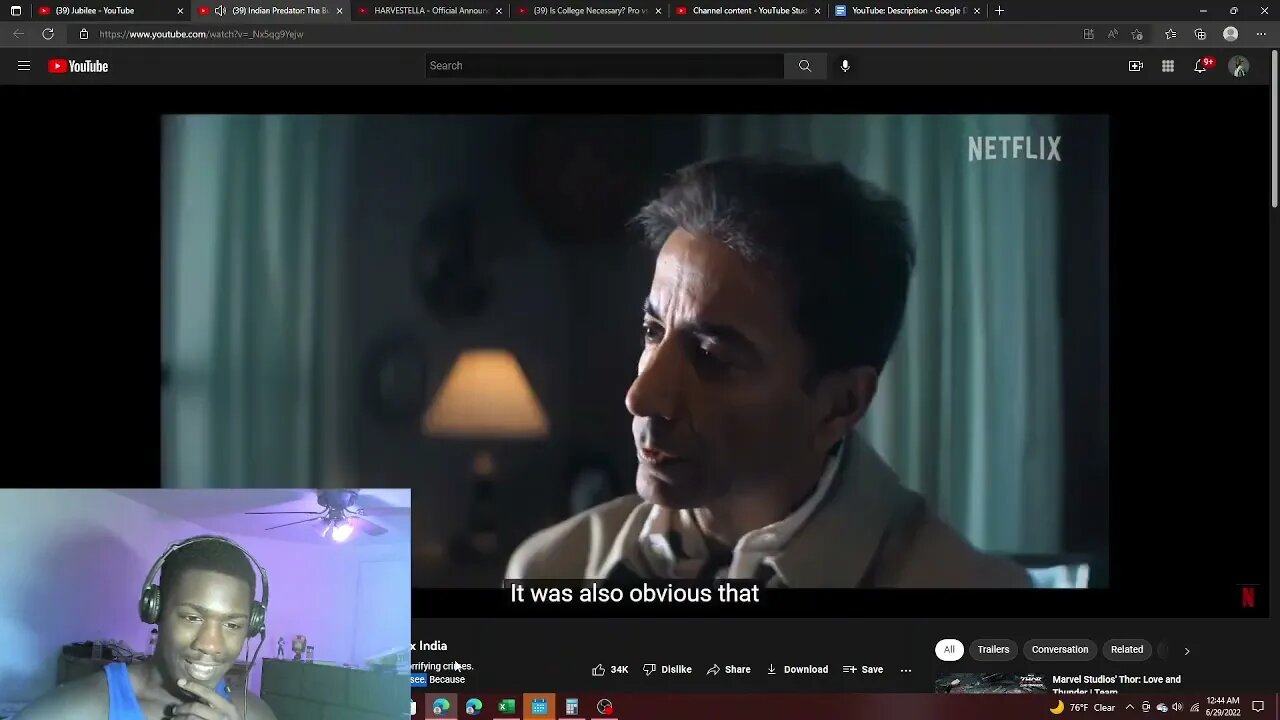The width and height of the screenshot is (1280, 720).
Task: Like the video with 34K likes
Action: (x=610, y=669)
